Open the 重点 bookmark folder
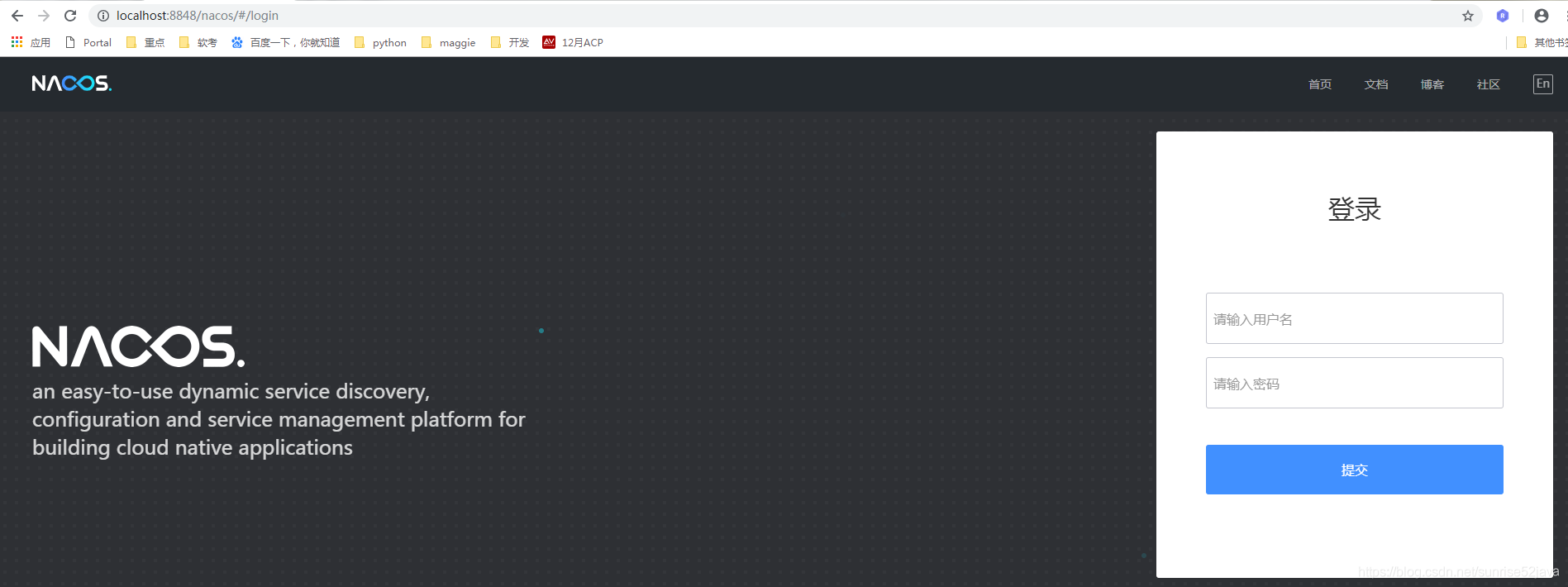Image resolution: width=1568 pixels, height=587 pixels. (145, 42)
